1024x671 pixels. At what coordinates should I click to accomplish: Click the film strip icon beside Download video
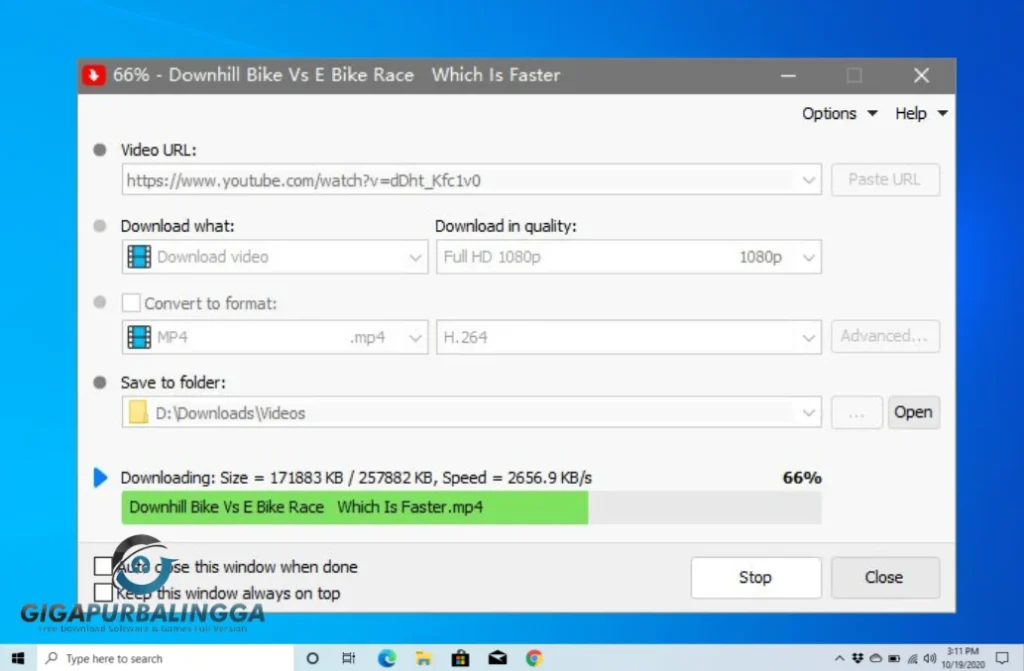tap(138, 257)
